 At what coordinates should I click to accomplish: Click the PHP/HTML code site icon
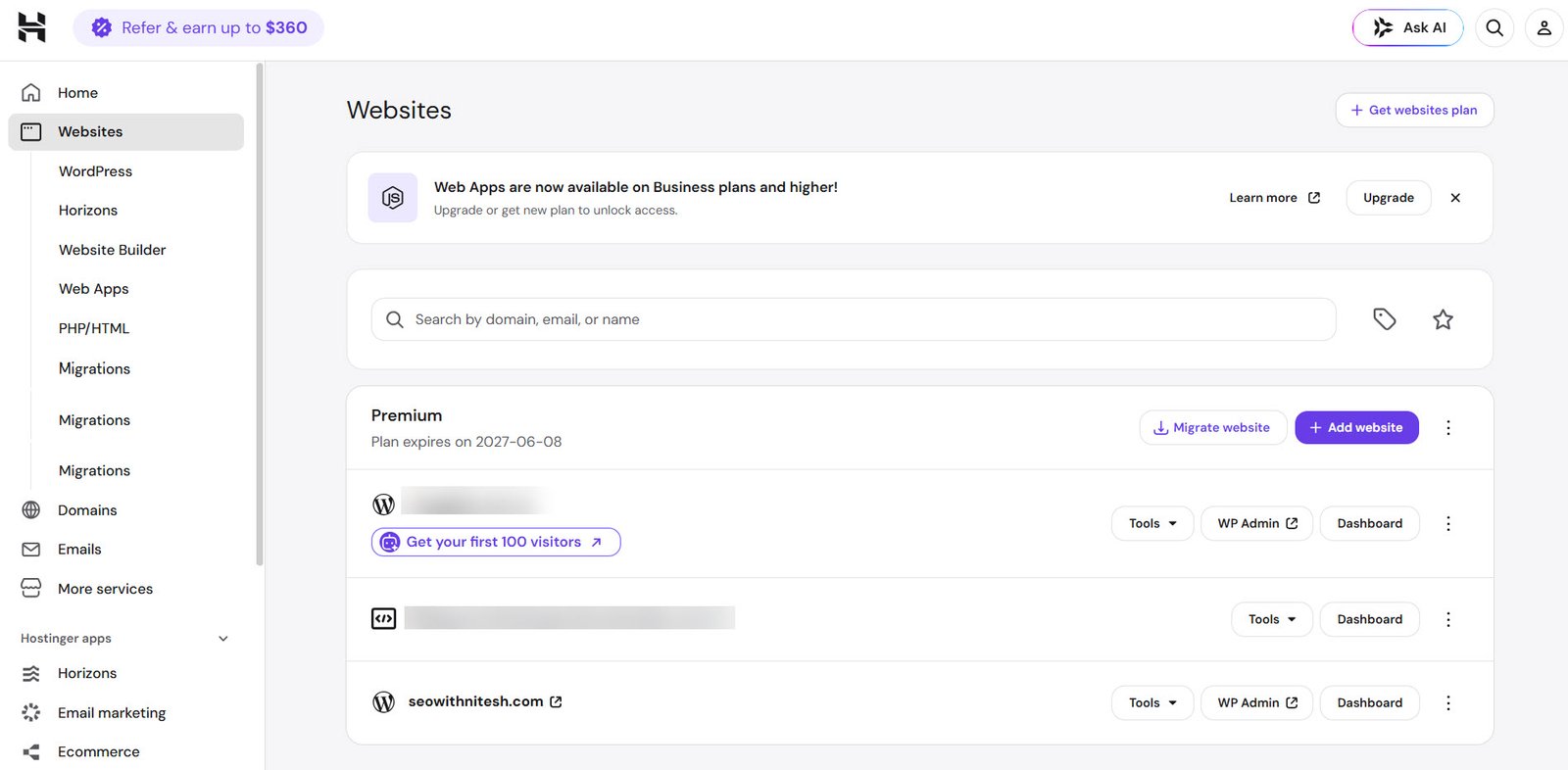coord(383,618)
